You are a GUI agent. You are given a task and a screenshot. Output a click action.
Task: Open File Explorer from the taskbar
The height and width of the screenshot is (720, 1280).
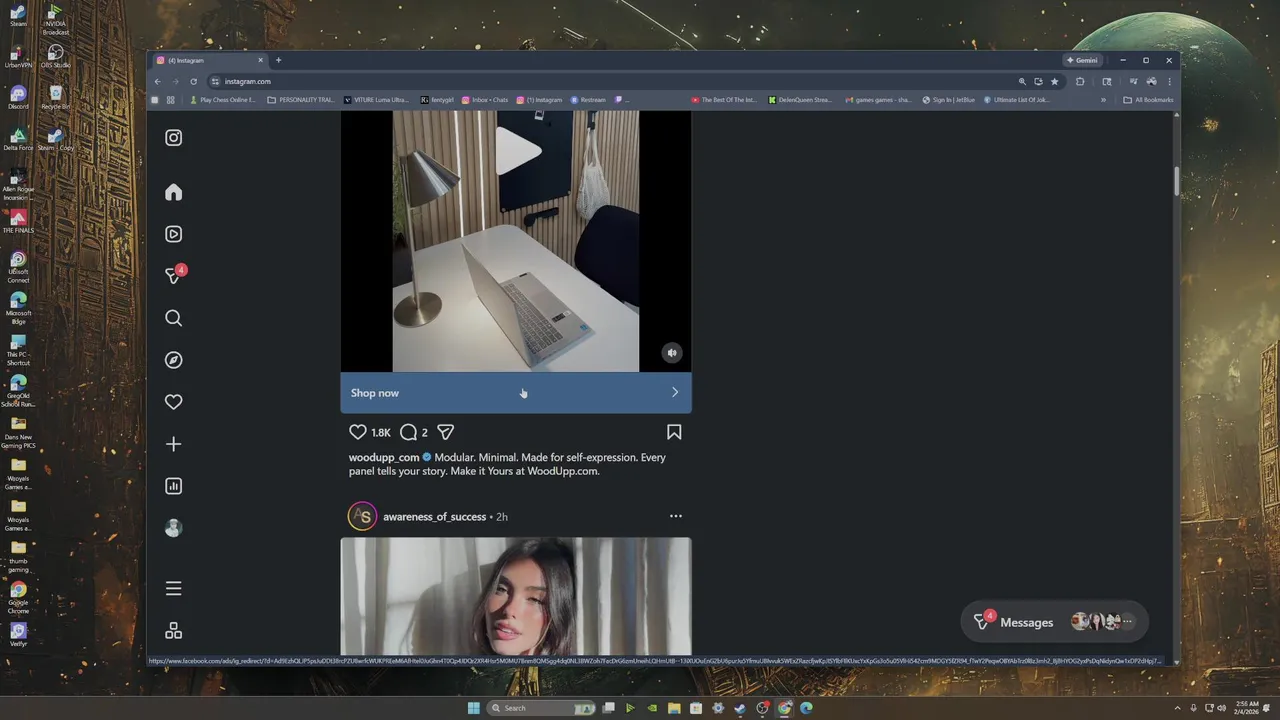pos(674,708)
